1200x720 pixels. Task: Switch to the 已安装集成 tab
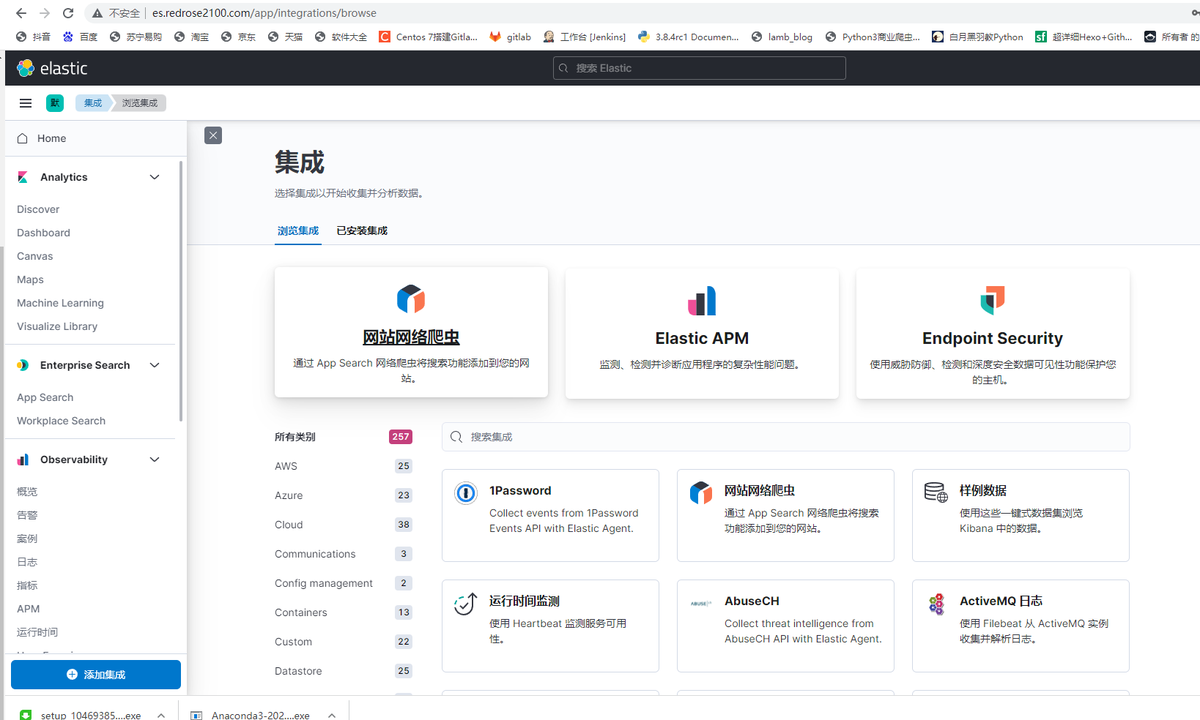click(x=362, y=231)
